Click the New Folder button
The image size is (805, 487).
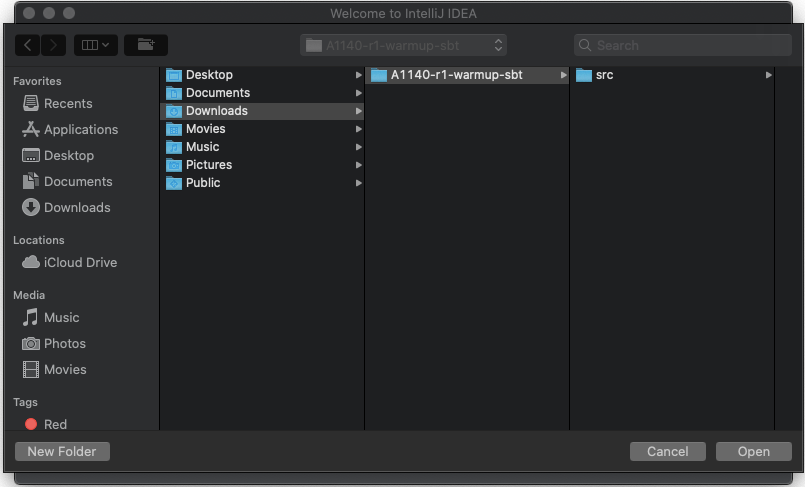62,452
